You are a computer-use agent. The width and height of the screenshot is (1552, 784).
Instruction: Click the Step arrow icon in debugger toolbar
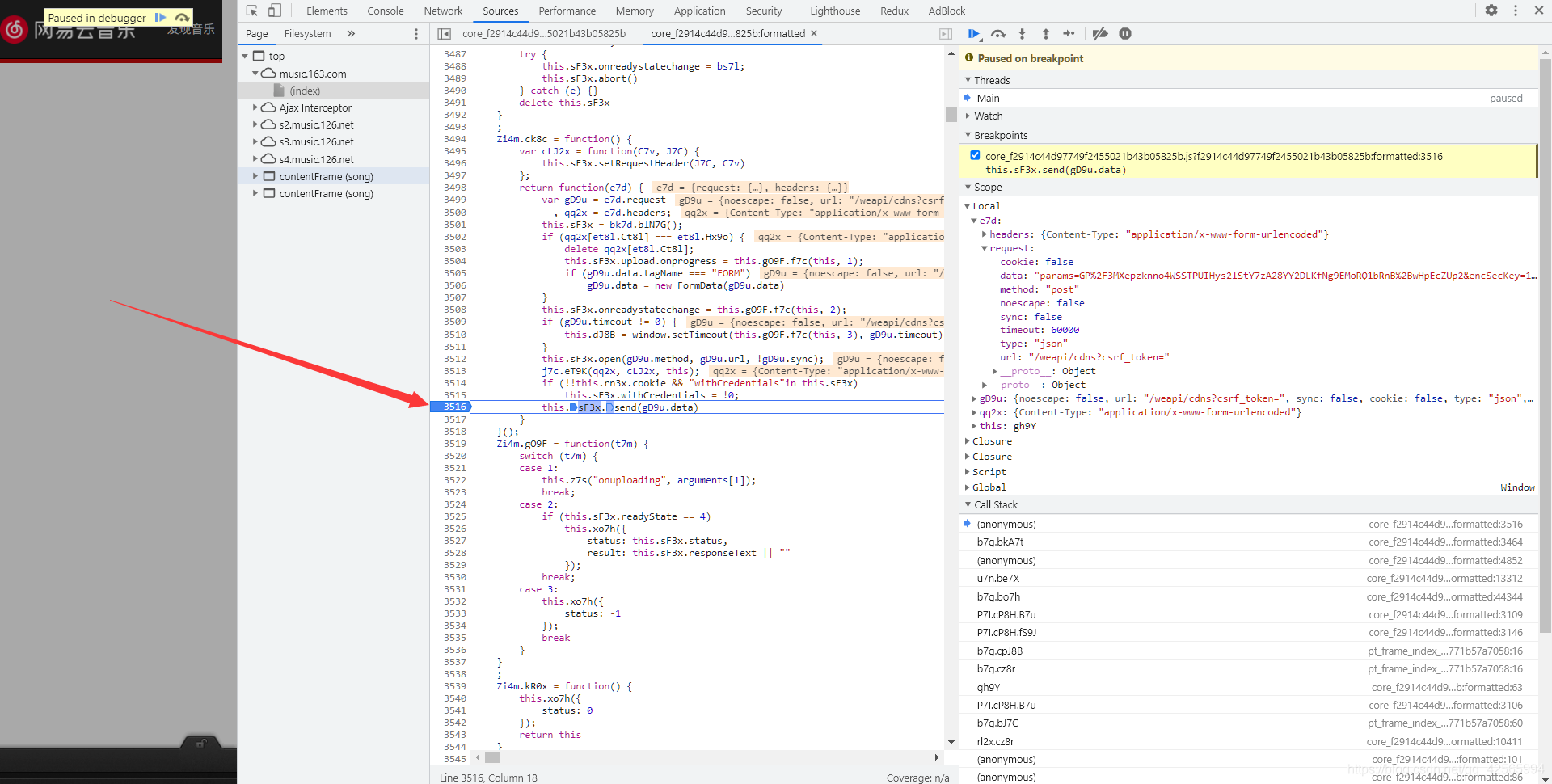1069,33
